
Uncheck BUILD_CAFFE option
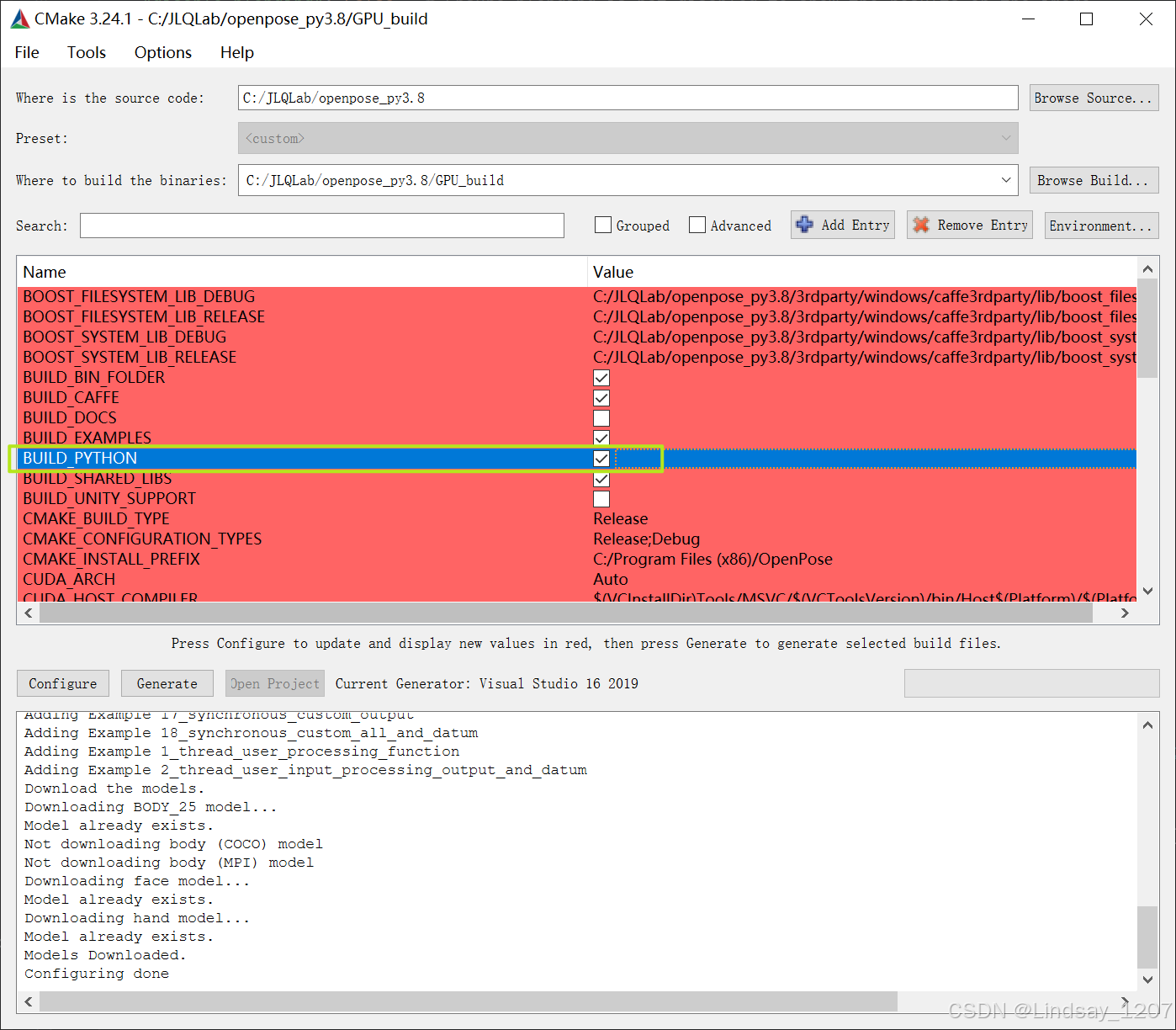pos(601,398)
